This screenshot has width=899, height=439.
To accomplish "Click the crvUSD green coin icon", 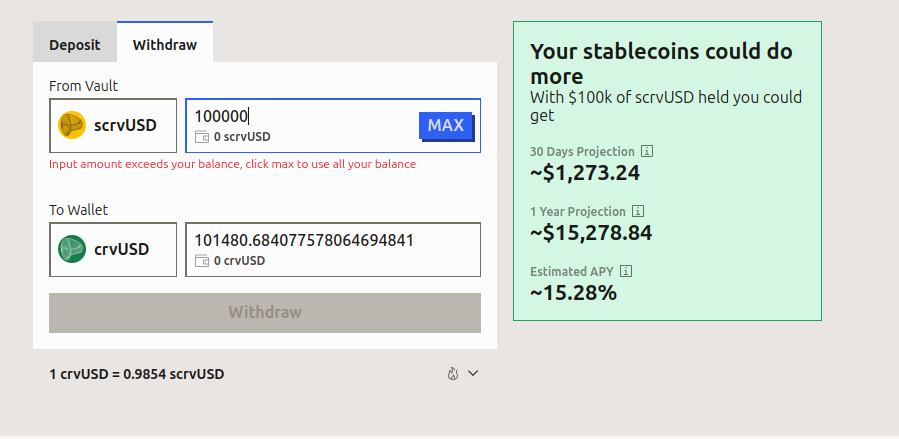I will pos(72,249).
